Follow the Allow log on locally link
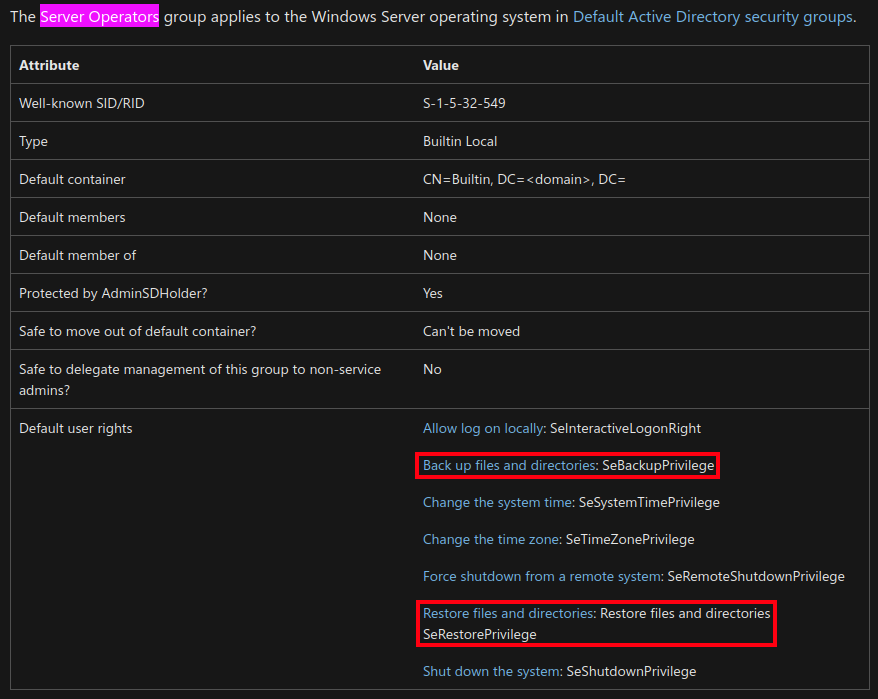The image size is (878, 699). [x=483, y=428]
